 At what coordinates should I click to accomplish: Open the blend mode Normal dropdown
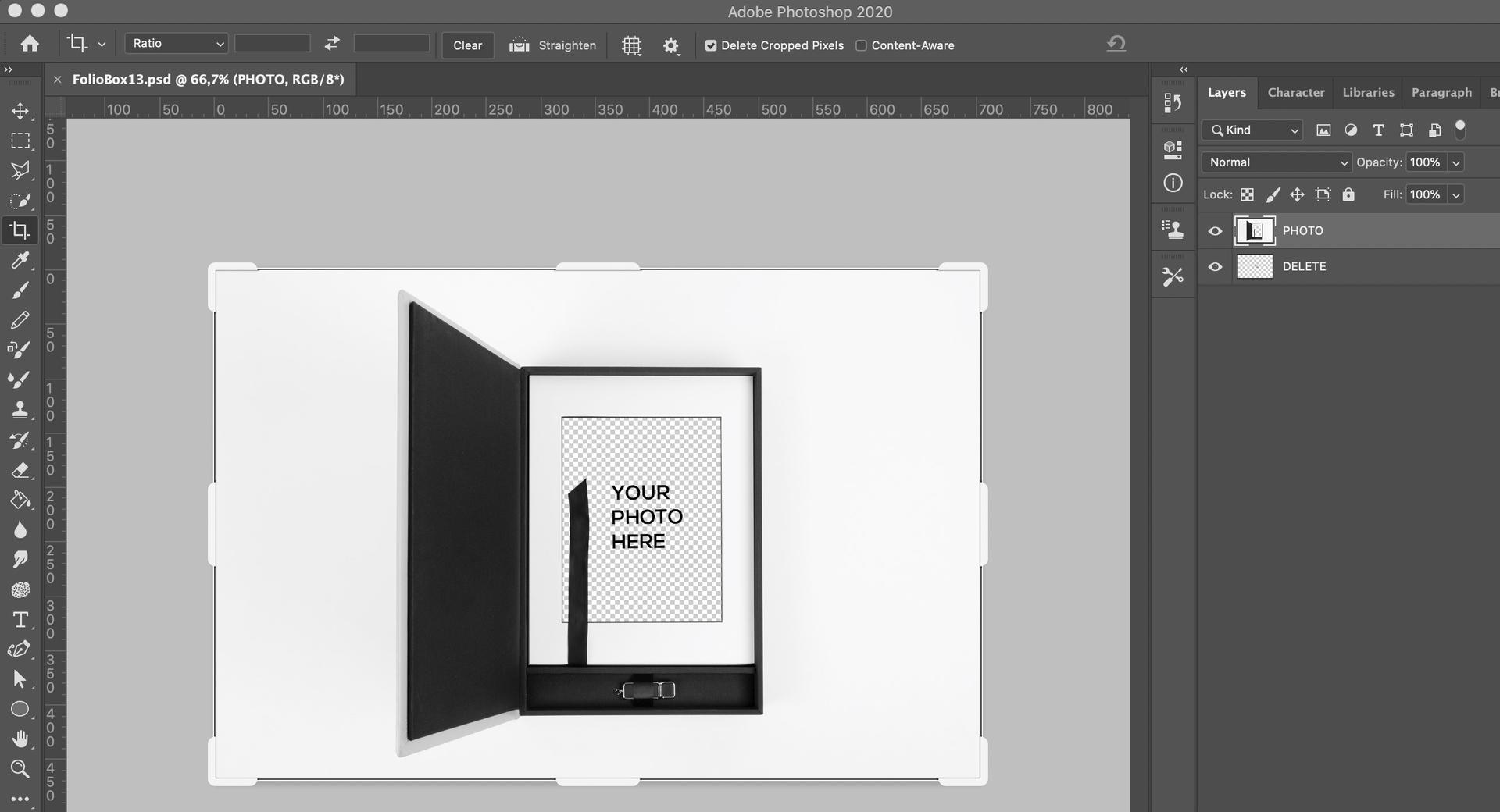1276,162
